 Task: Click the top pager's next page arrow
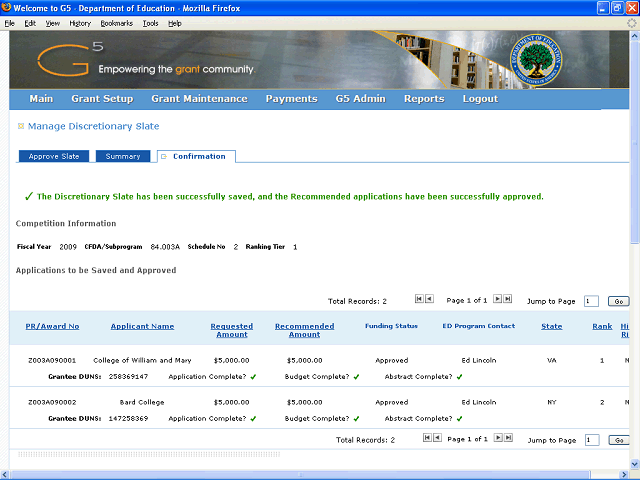[x=498, y=299]
